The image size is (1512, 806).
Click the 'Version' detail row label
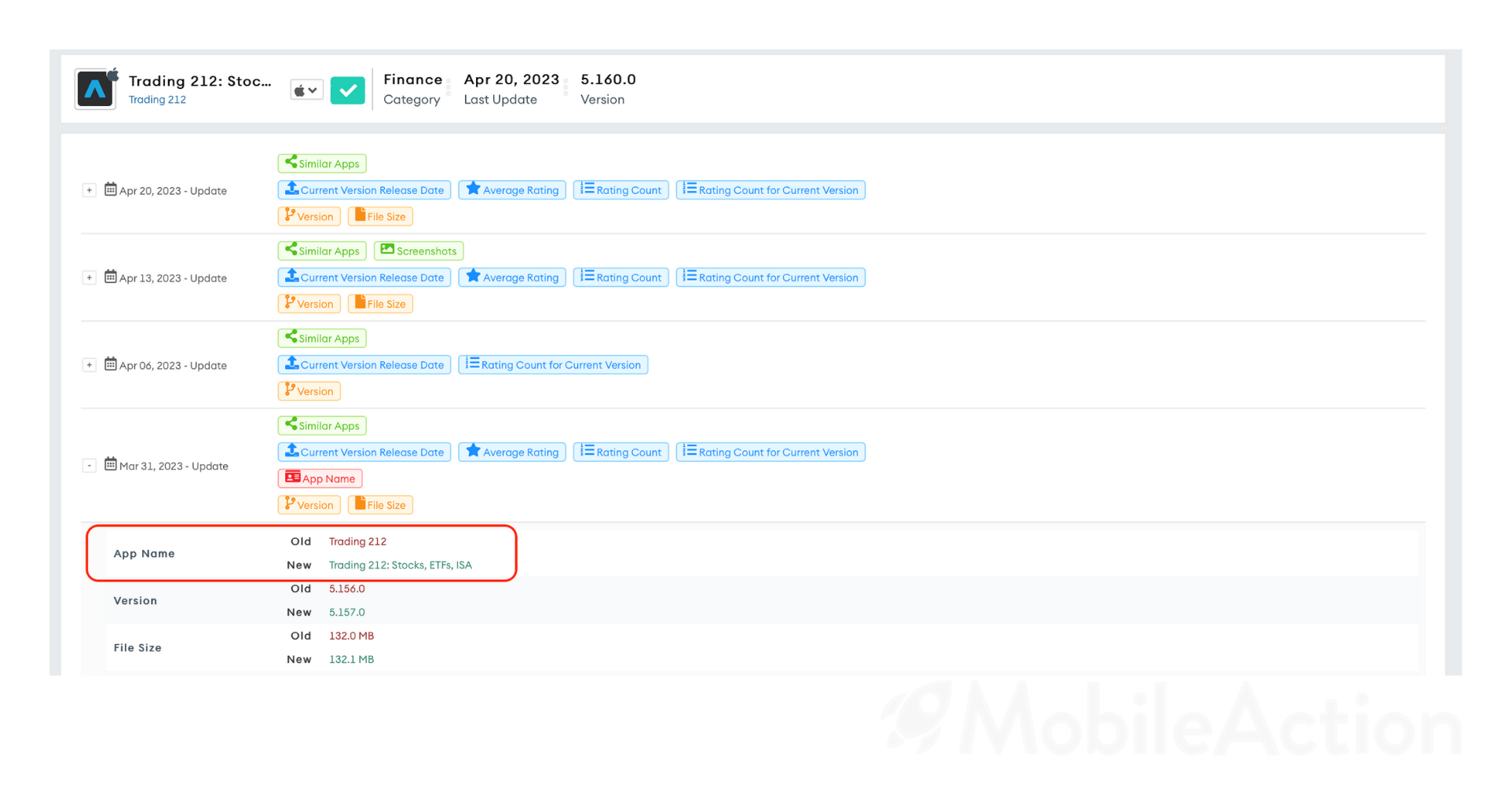(135, 600)
